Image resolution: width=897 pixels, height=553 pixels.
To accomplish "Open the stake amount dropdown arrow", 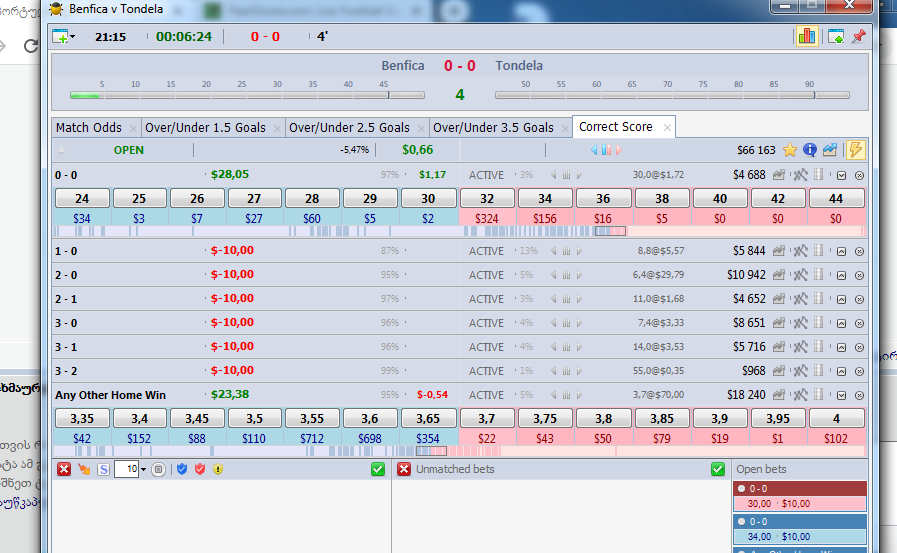I will click(x=143, y=470).
